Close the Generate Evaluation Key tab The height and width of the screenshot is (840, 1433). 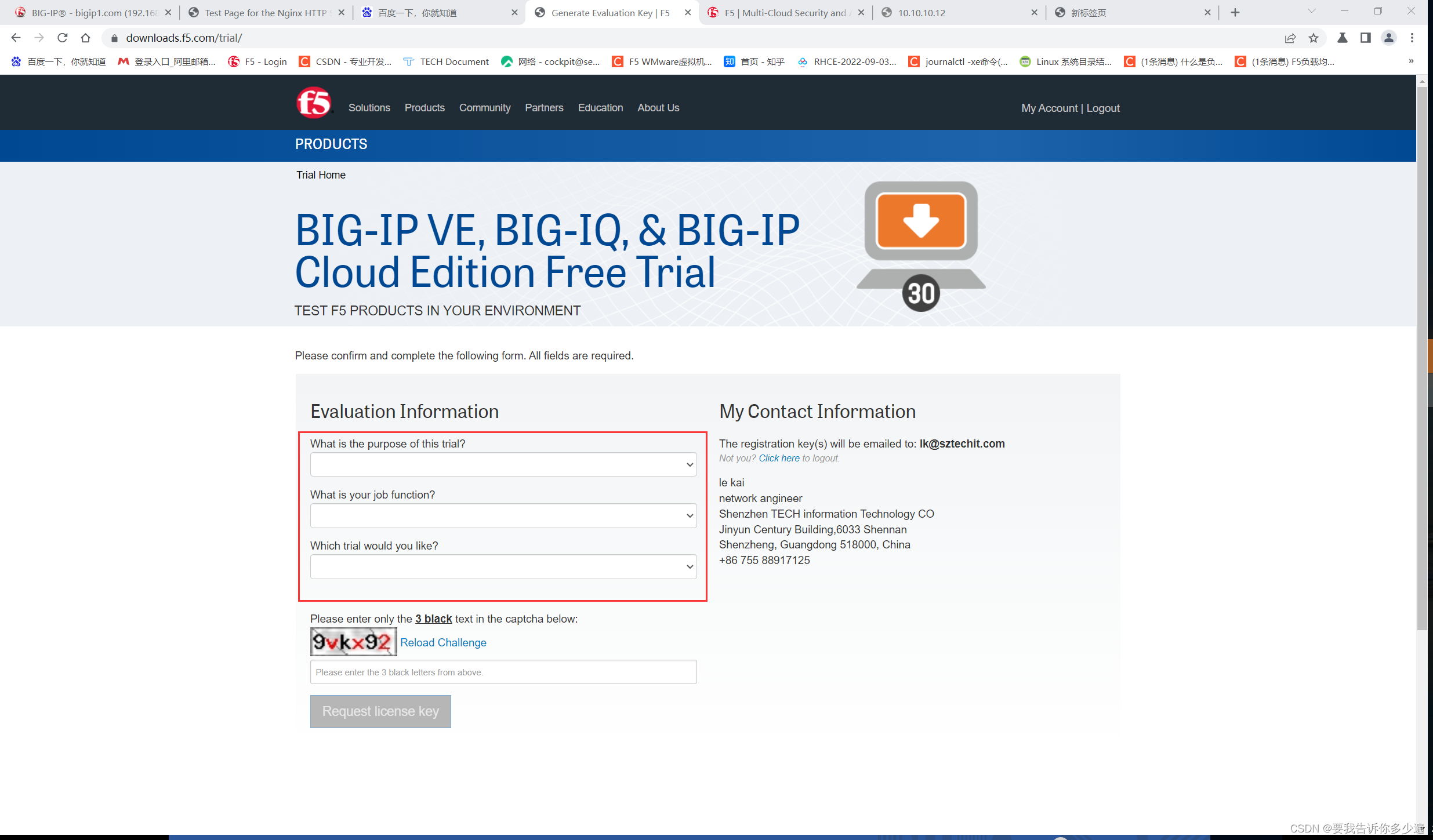click(688, 12)
